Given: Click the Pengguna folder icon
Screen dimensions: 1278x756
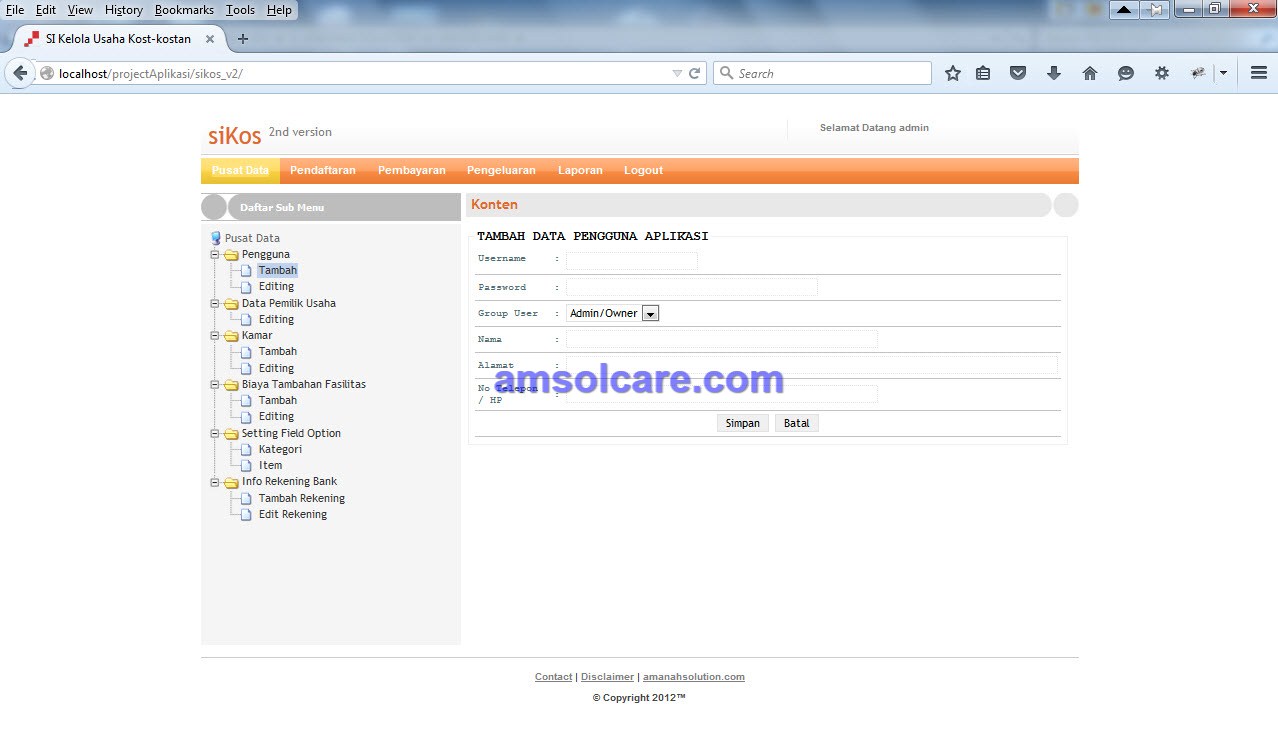Looking at the screenshot, I should [x=231, y=254].
